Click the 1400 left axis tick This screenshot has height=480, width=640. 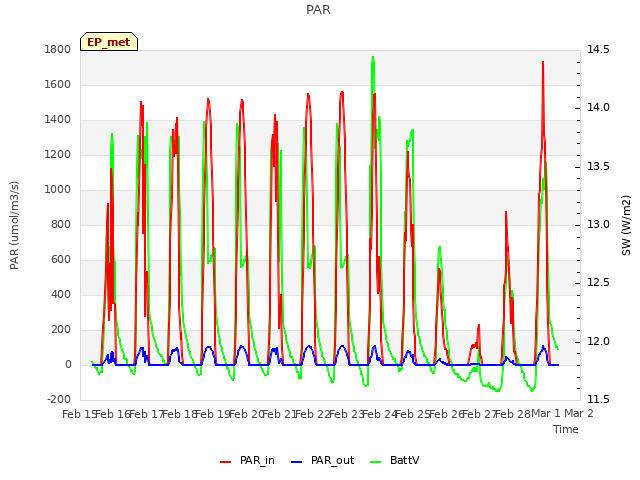point(58,120)
